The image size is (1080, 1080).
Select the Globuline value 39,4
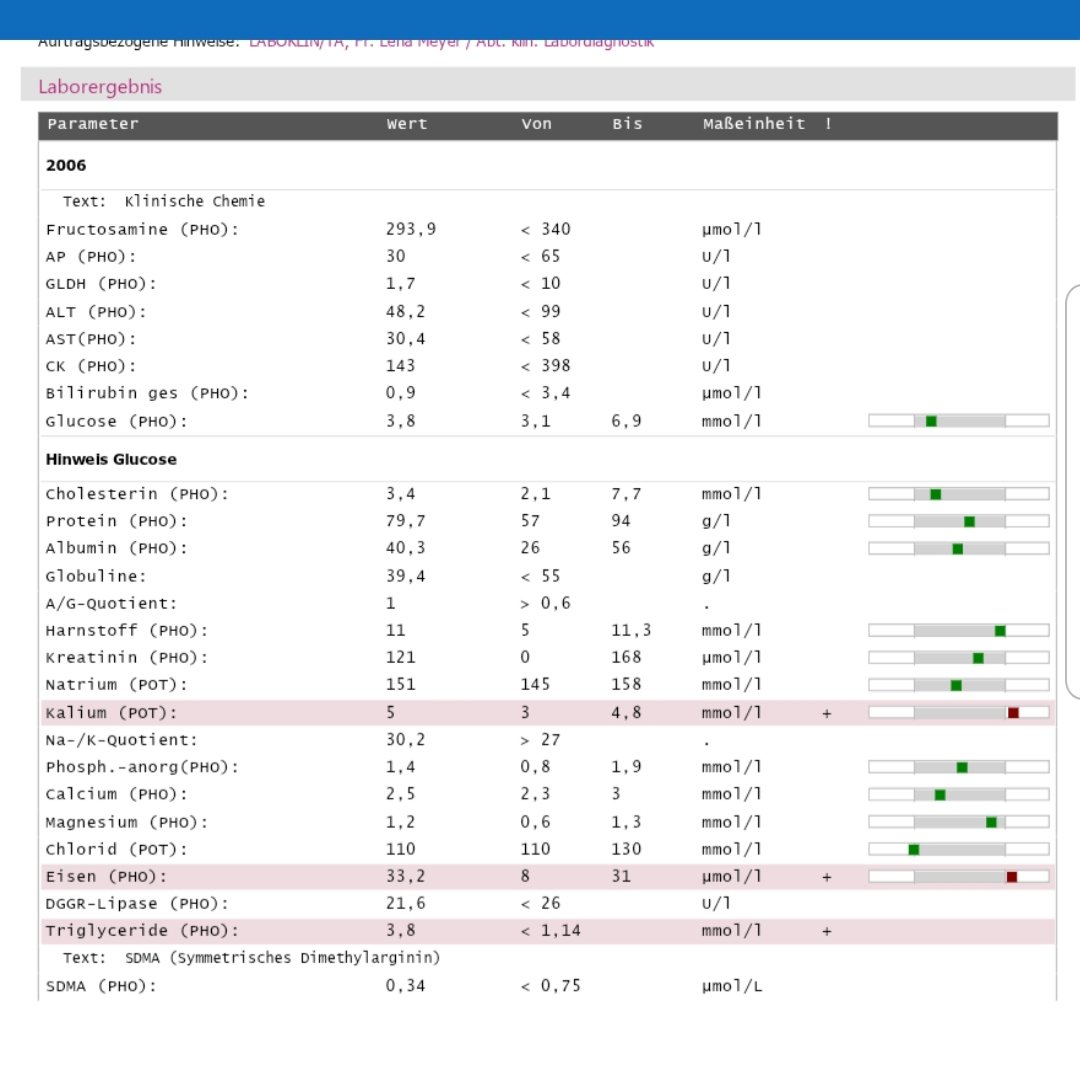405,576
